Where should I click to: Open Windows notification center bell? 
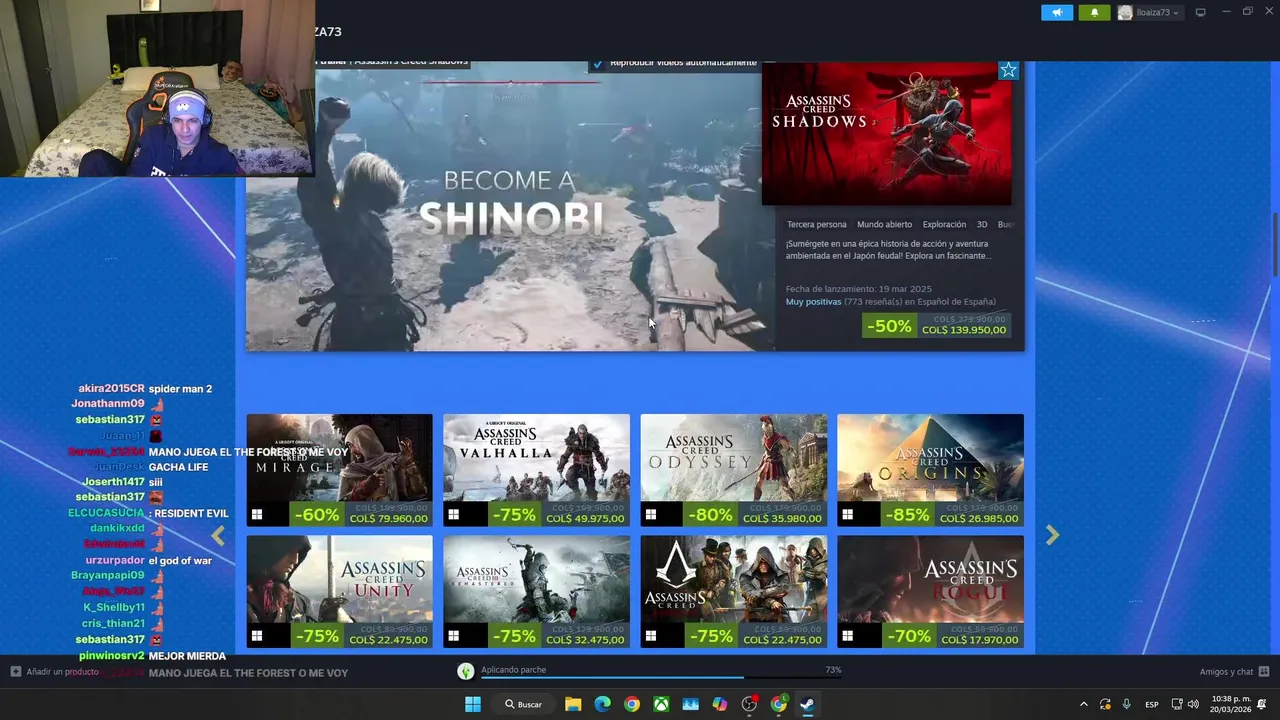[x=1262, y=704]
